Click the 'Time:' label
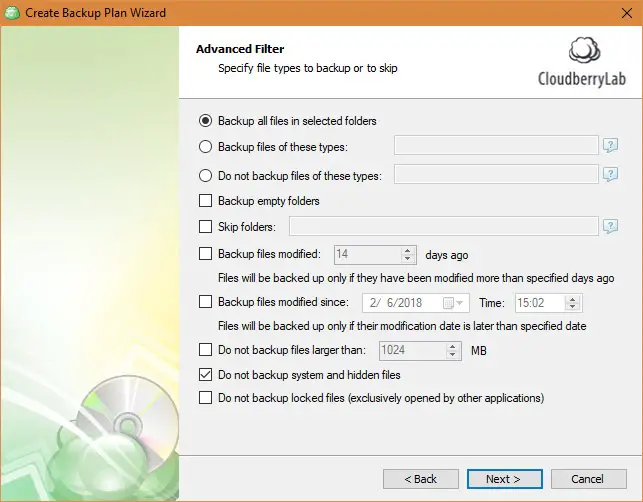The width and height of the screenshot is (643, 502). pos(492,303)
